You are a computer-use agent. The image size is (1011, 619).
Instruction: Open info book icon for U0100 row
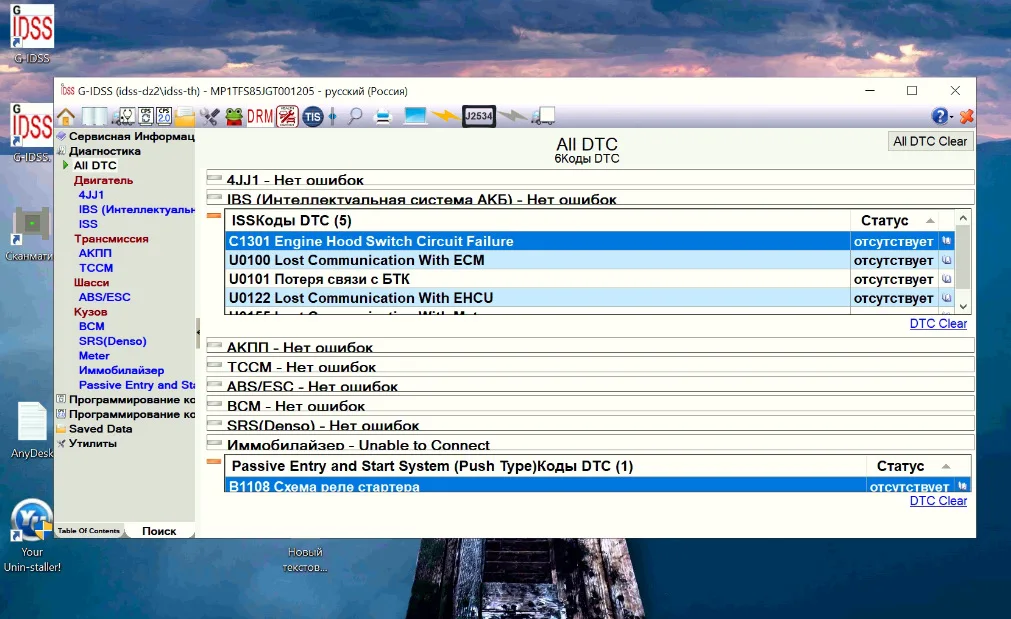947,260
